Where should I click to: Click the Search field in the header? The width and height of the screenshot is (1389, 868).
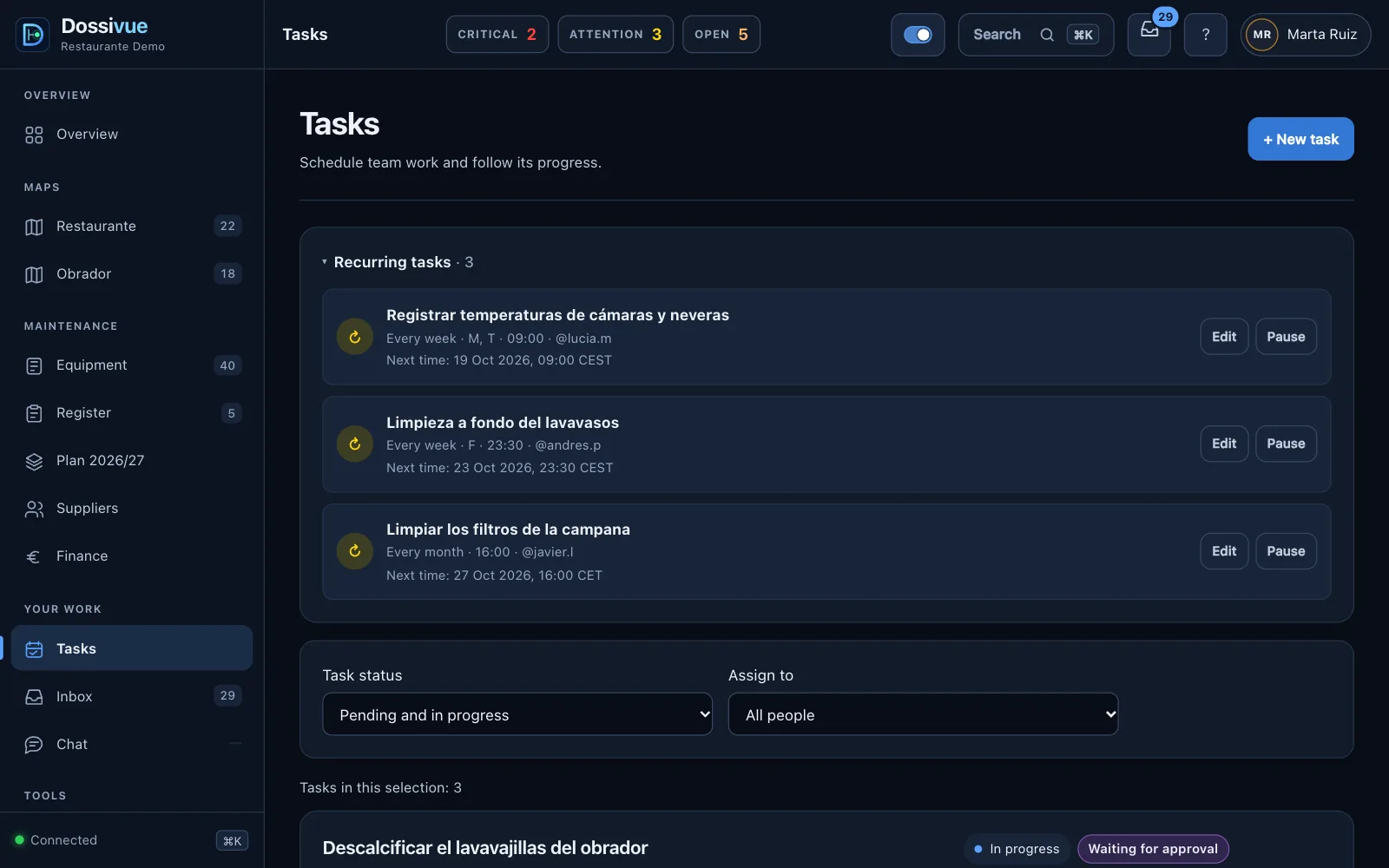(x=1036, y=35)
